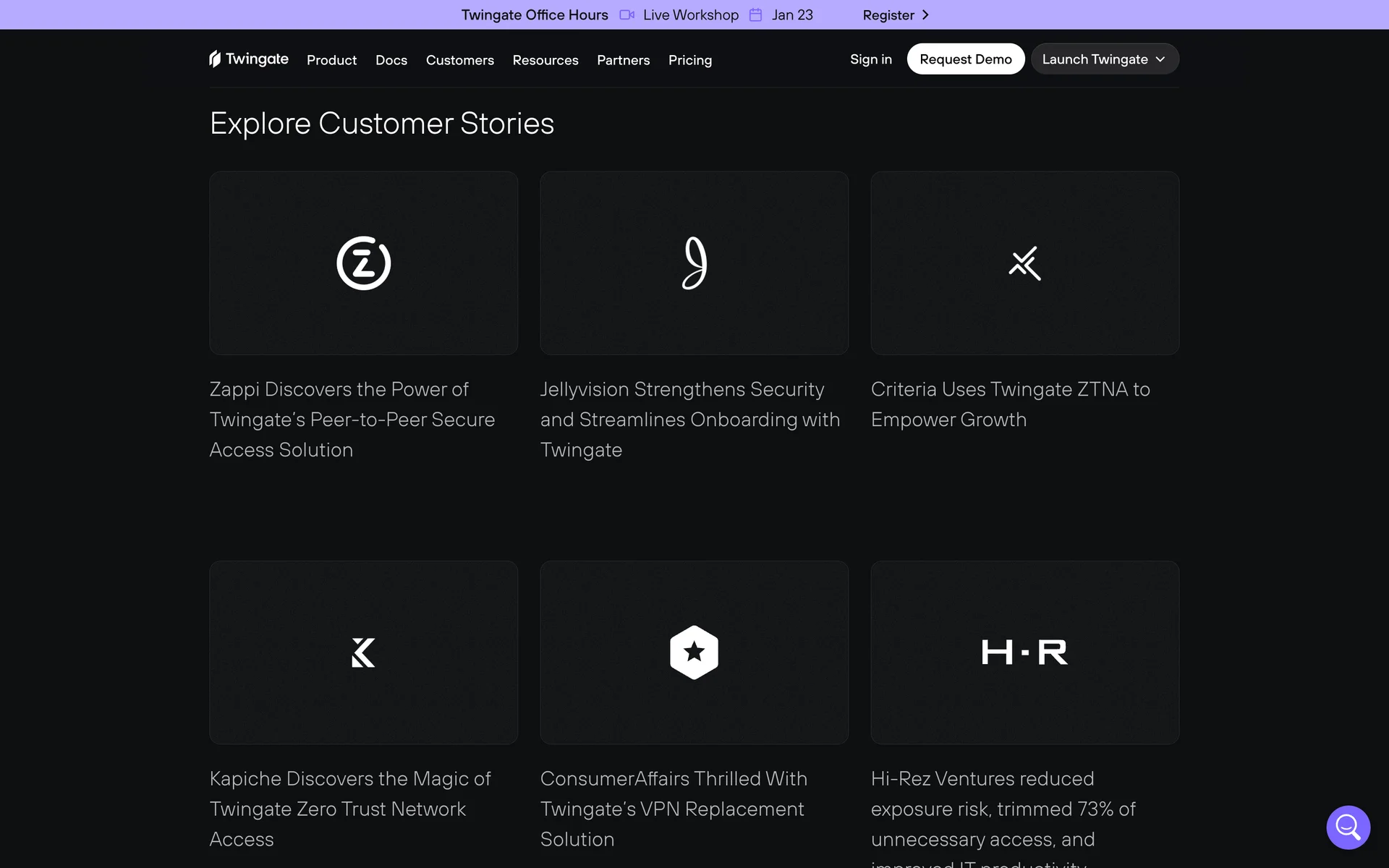Click the video camera icon in banner
Viewport: 1389px width, 868px height.
click(626, 15)
